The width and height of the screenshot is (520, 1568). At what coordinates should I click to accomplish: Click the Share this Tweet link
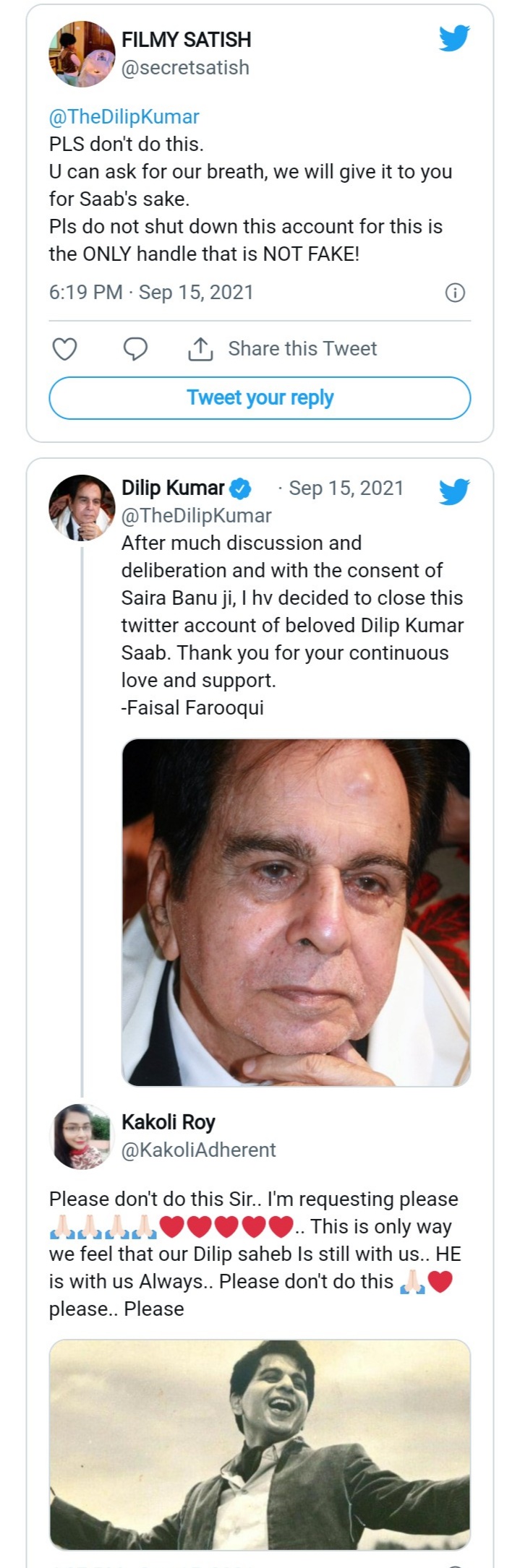[302, 349]
